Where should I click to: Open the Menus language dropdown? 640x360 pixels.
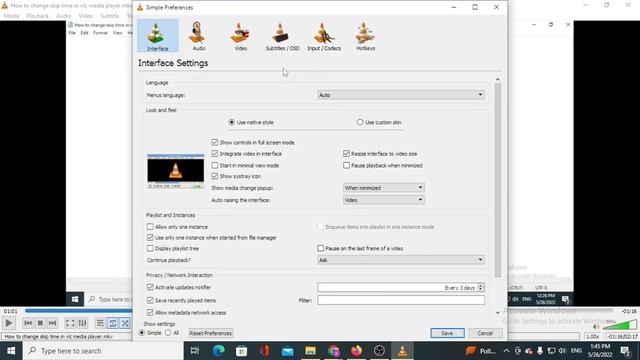tap(401, 95)
